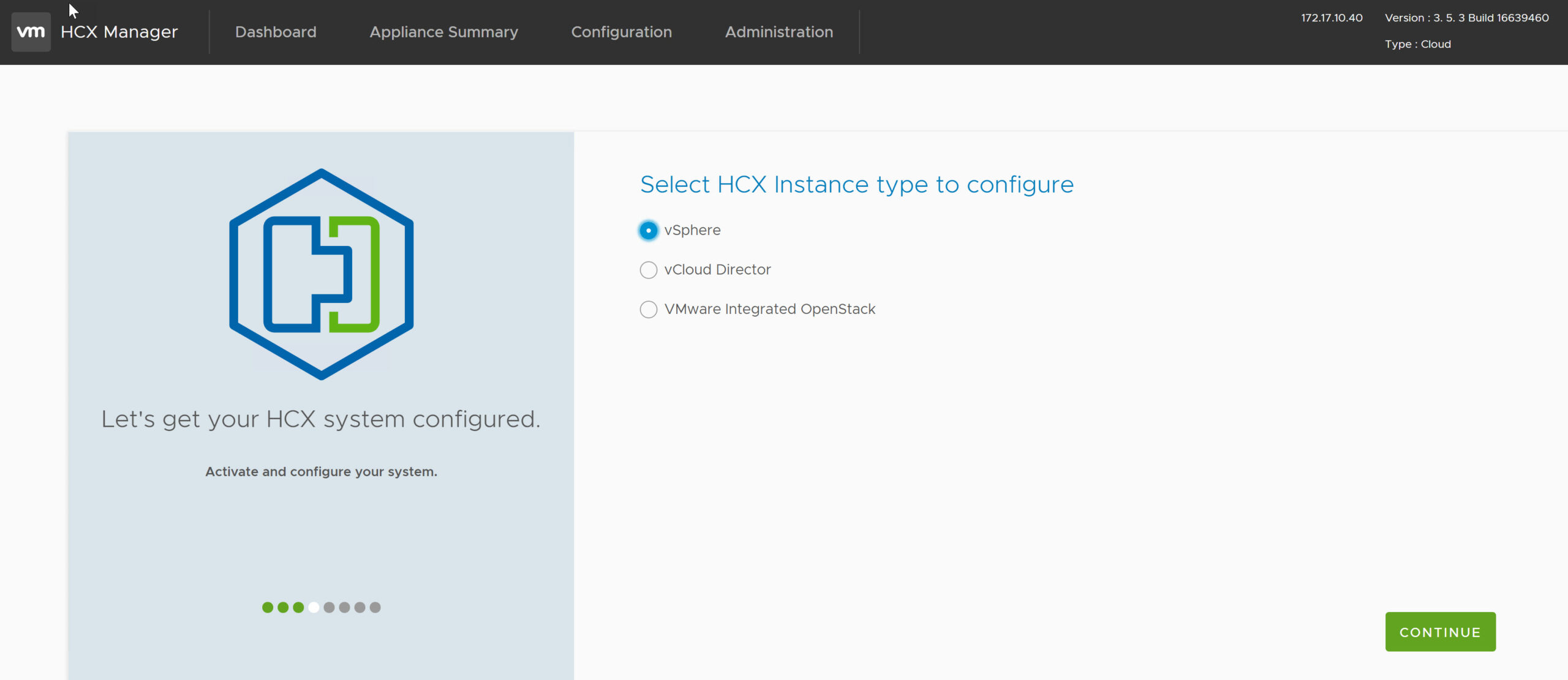Screen dimensions: 1568x680
Task: Click the last gray progress dot
Action: pos(375,607)
